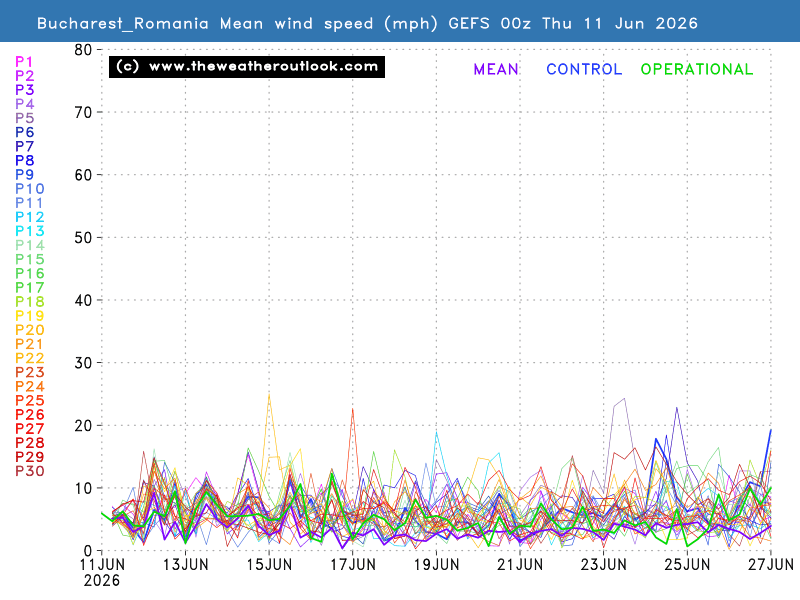This screenshot has height=600, width=800.
Task: Click the P6 legend label
Action: click(x=24, y=132)
